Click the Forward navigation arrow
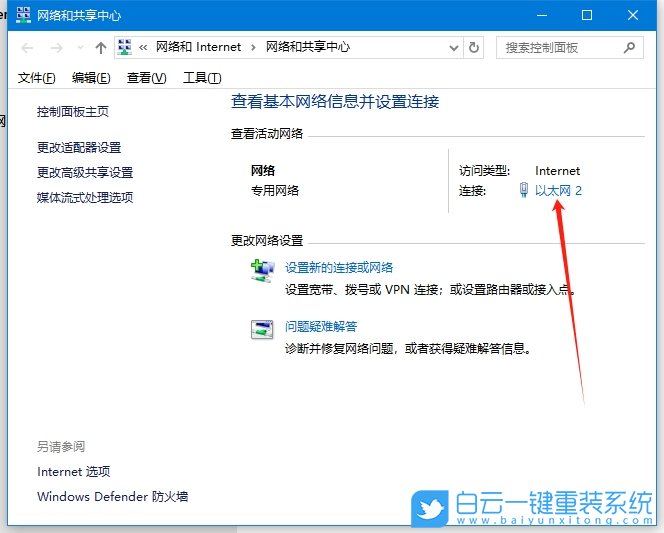664x533 pixels. 56,48
